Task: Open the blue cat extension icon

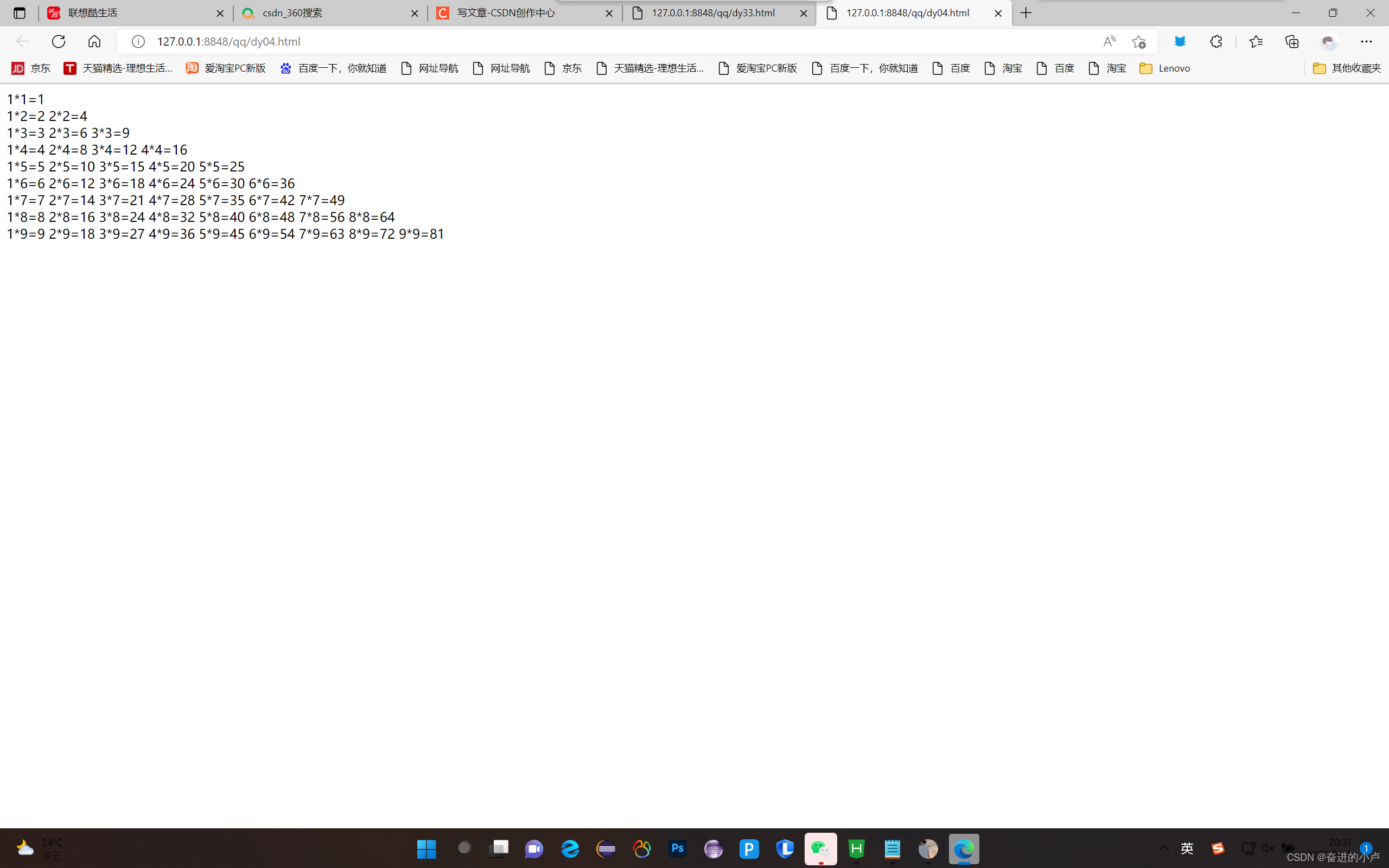Action: point(1180,41)
